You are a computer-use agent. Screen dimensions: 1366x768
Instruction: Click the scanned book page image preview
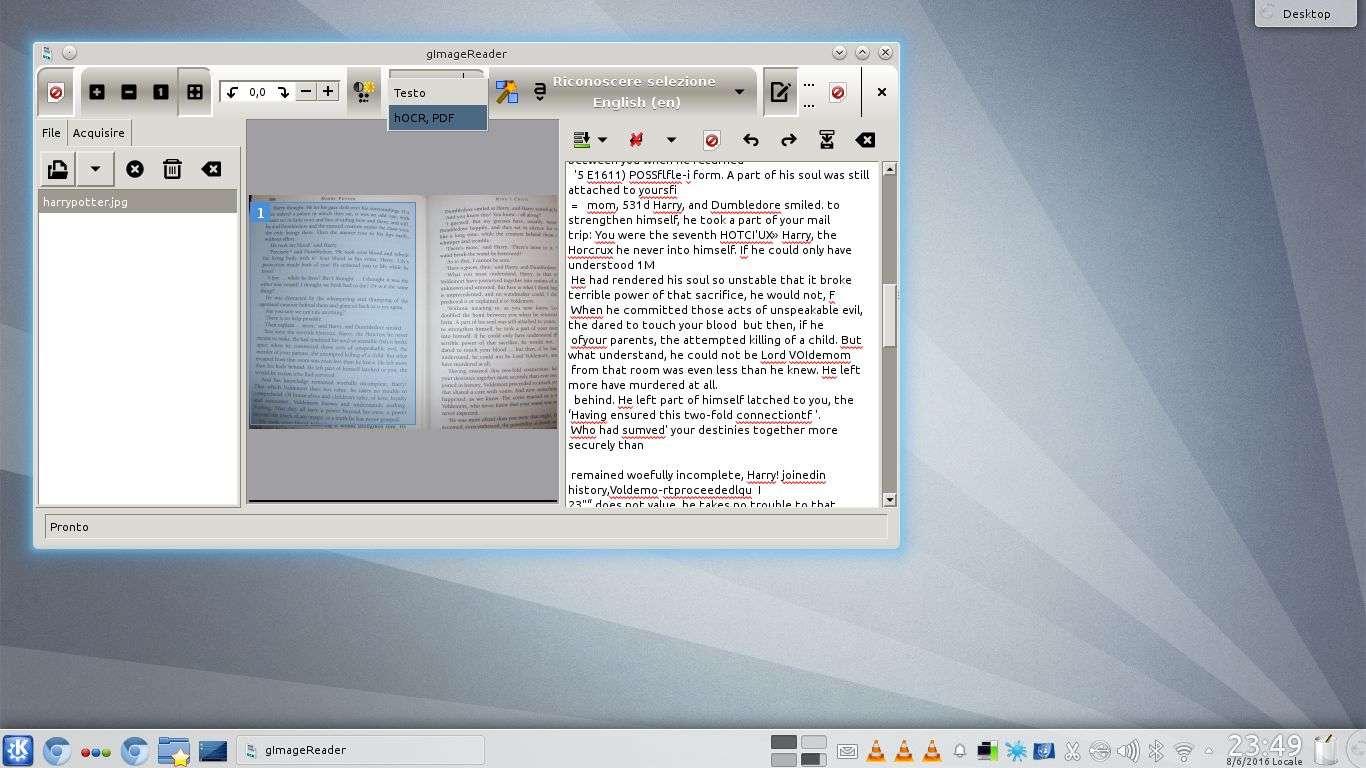(403, 312)
